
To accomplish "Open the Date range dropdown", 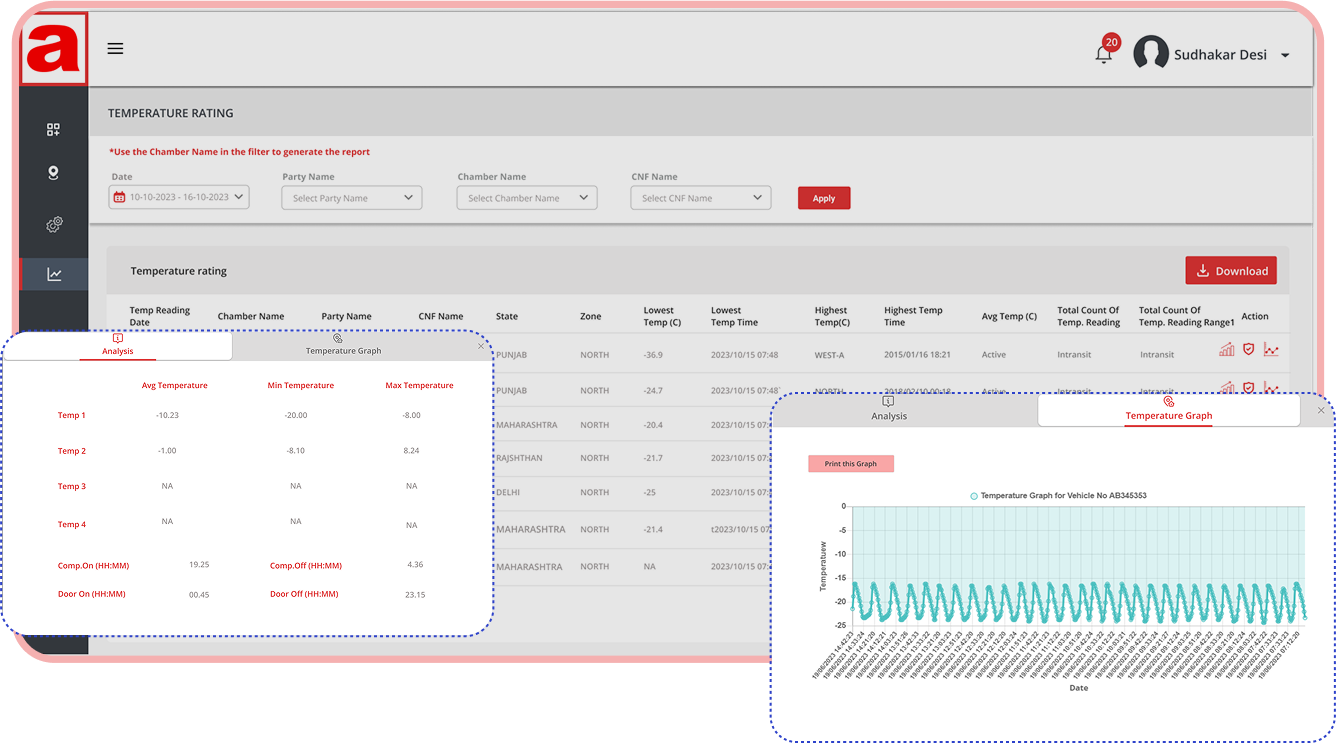I will pos(179,197).
